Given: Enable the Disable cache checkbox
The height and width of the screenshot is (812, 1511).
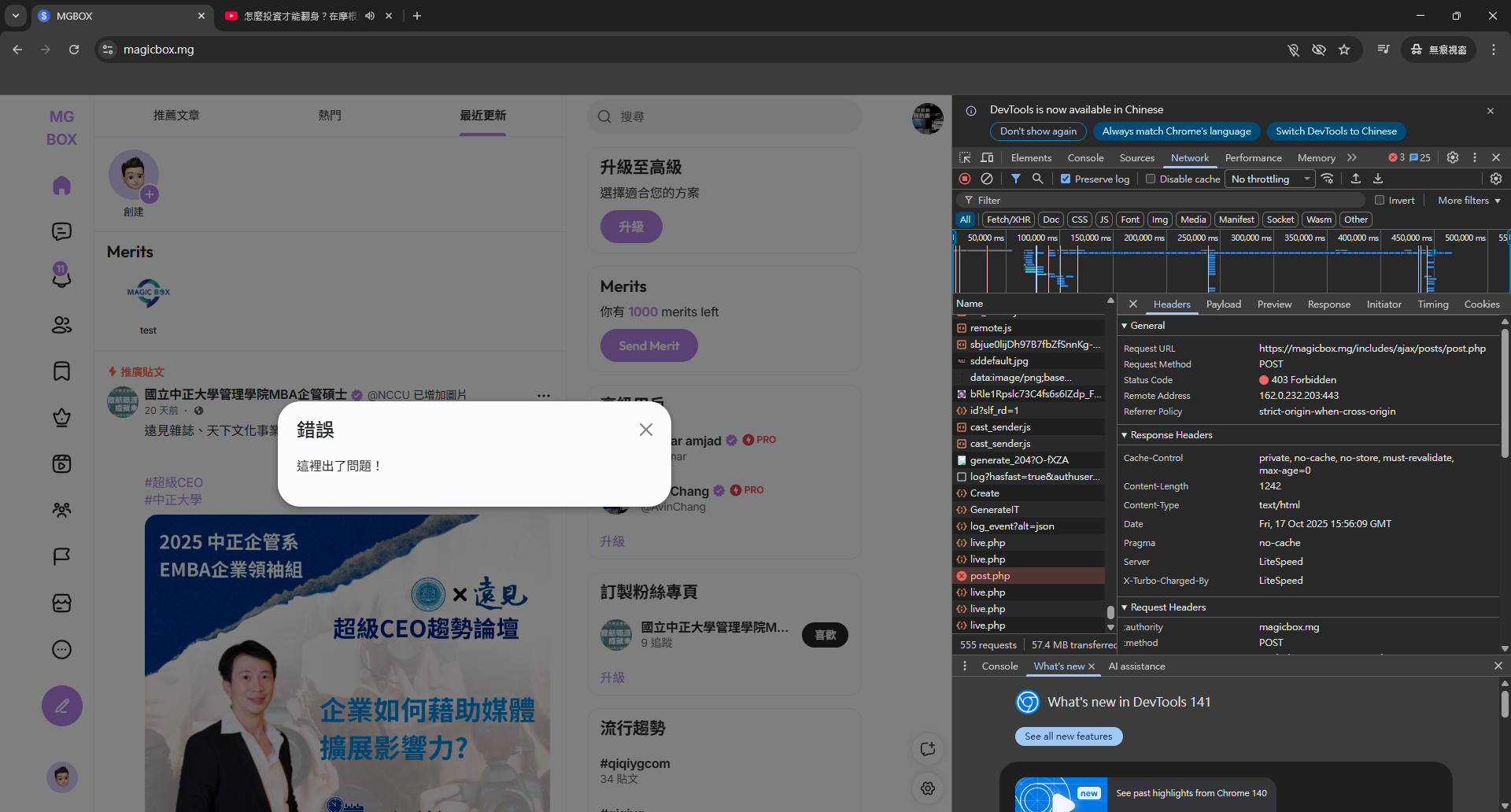Looking at the screenshot, I should [x=1151, y=179].
